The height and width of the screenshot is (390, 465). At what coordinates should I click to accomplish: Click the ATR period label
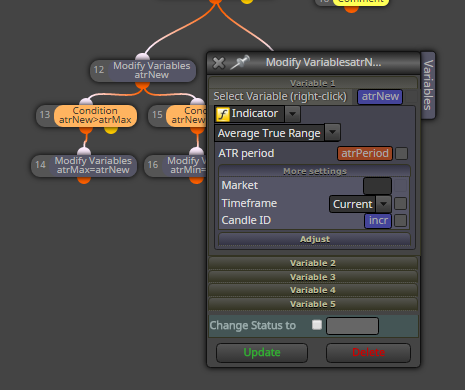point(246,153)
